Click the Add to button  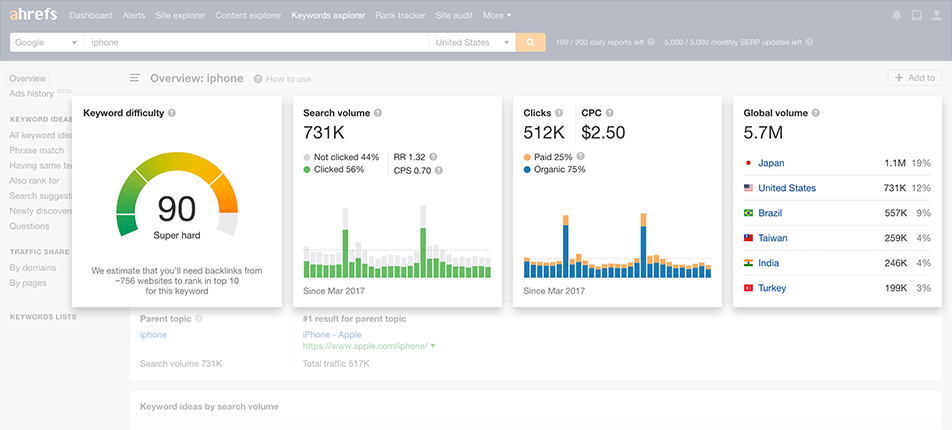click(x=914, y=78)
